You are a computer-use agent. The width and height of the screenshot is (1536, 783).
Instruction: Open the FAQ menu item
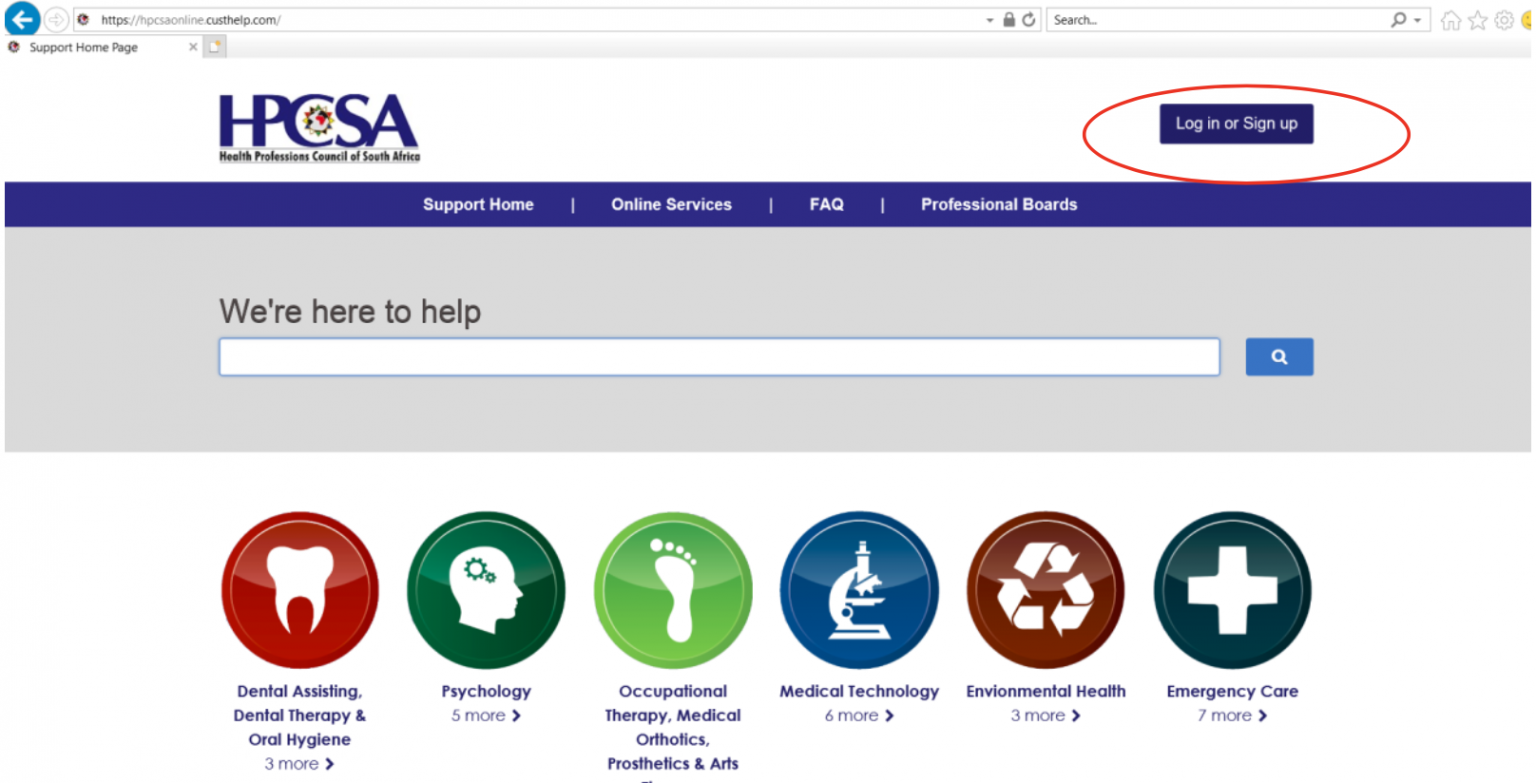coord(827,204)
